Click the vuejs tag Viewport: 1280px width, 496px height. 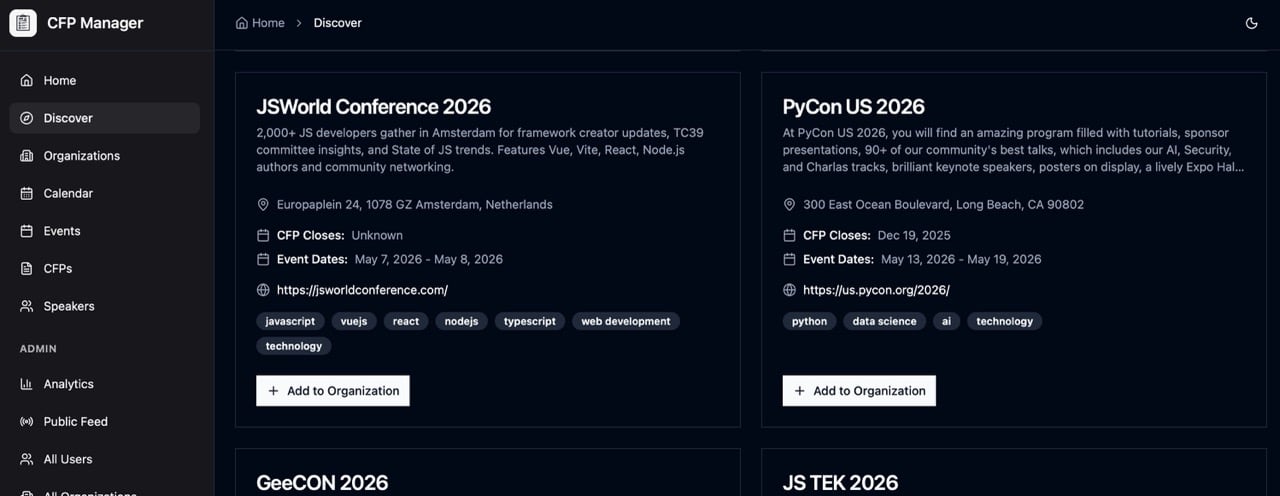(354, 321)
